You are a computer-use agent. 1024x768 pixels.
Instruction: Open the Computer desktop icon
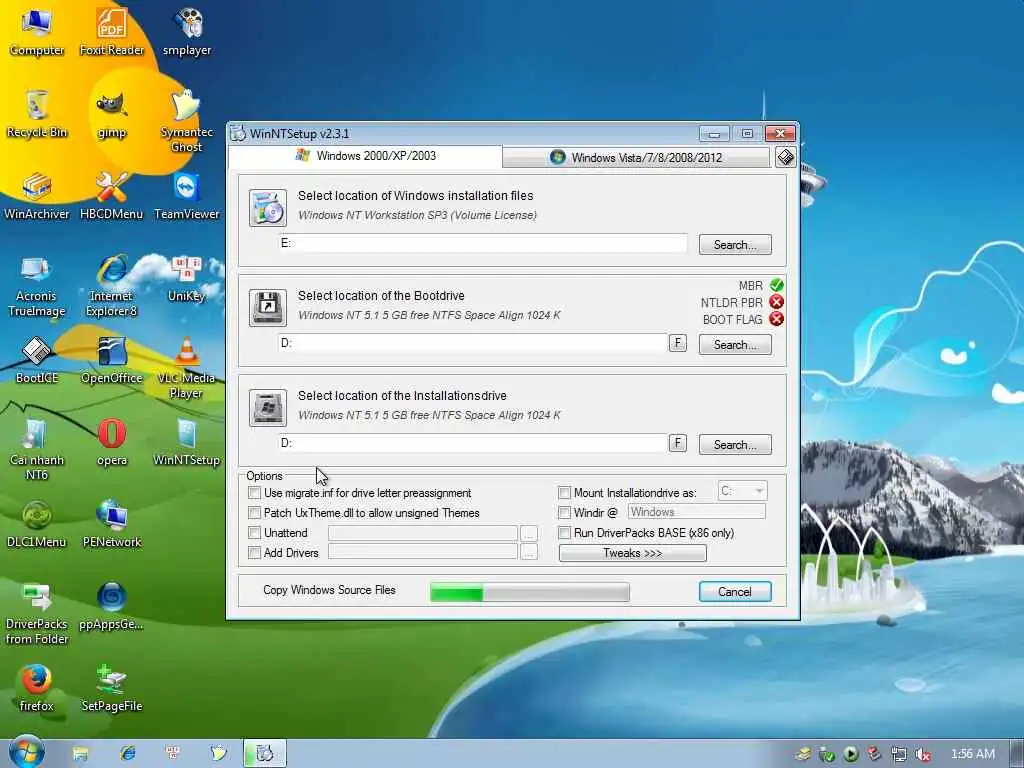click(37, 31)
